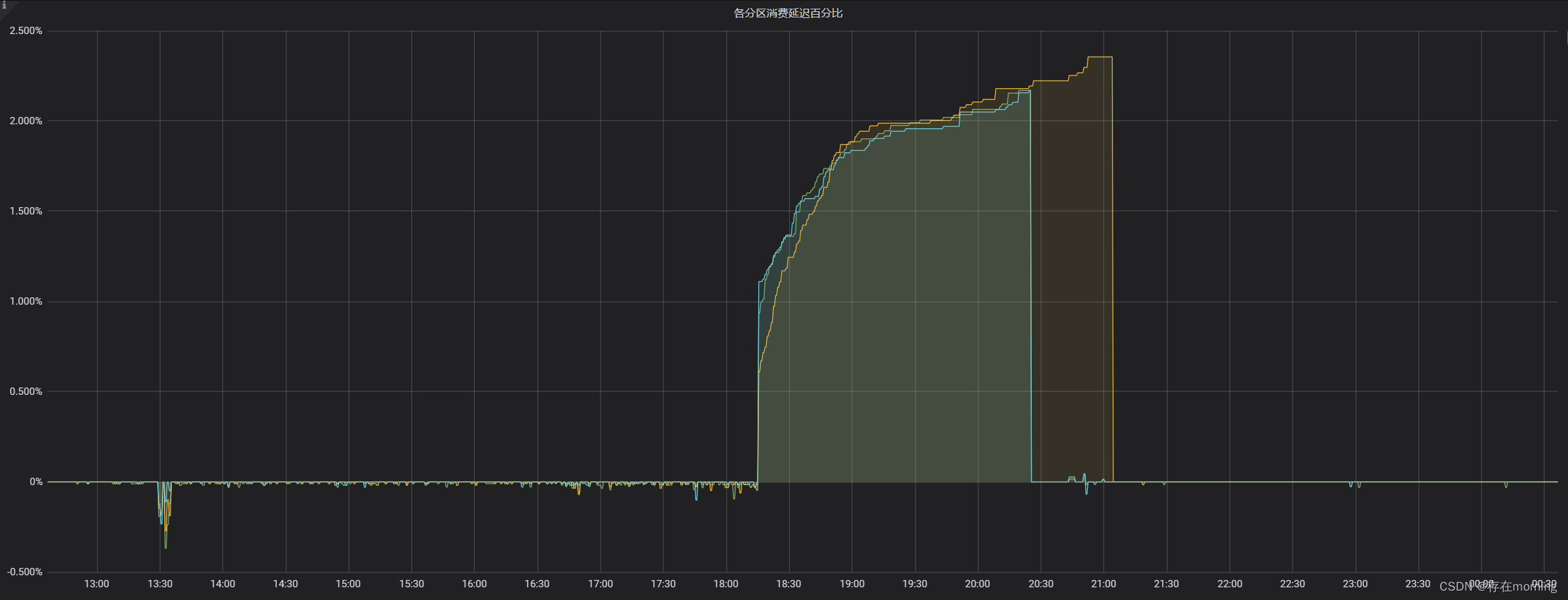
Task: Select the 0% y-axis label
Action: 36,482
